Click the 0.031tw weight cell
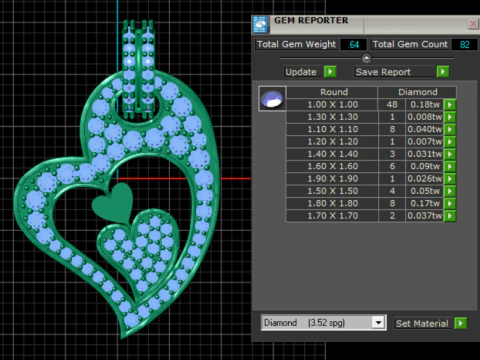 point(425,154)
